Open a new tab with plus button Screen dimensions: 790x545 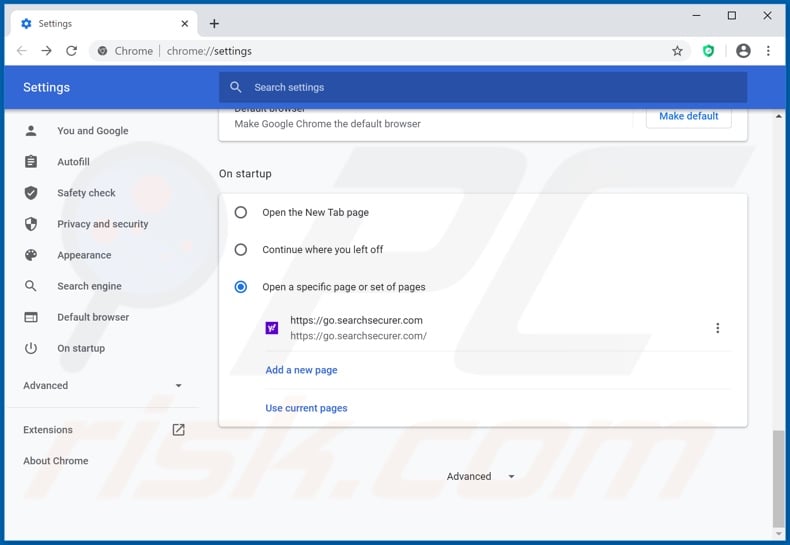click(x=214, y=23)
